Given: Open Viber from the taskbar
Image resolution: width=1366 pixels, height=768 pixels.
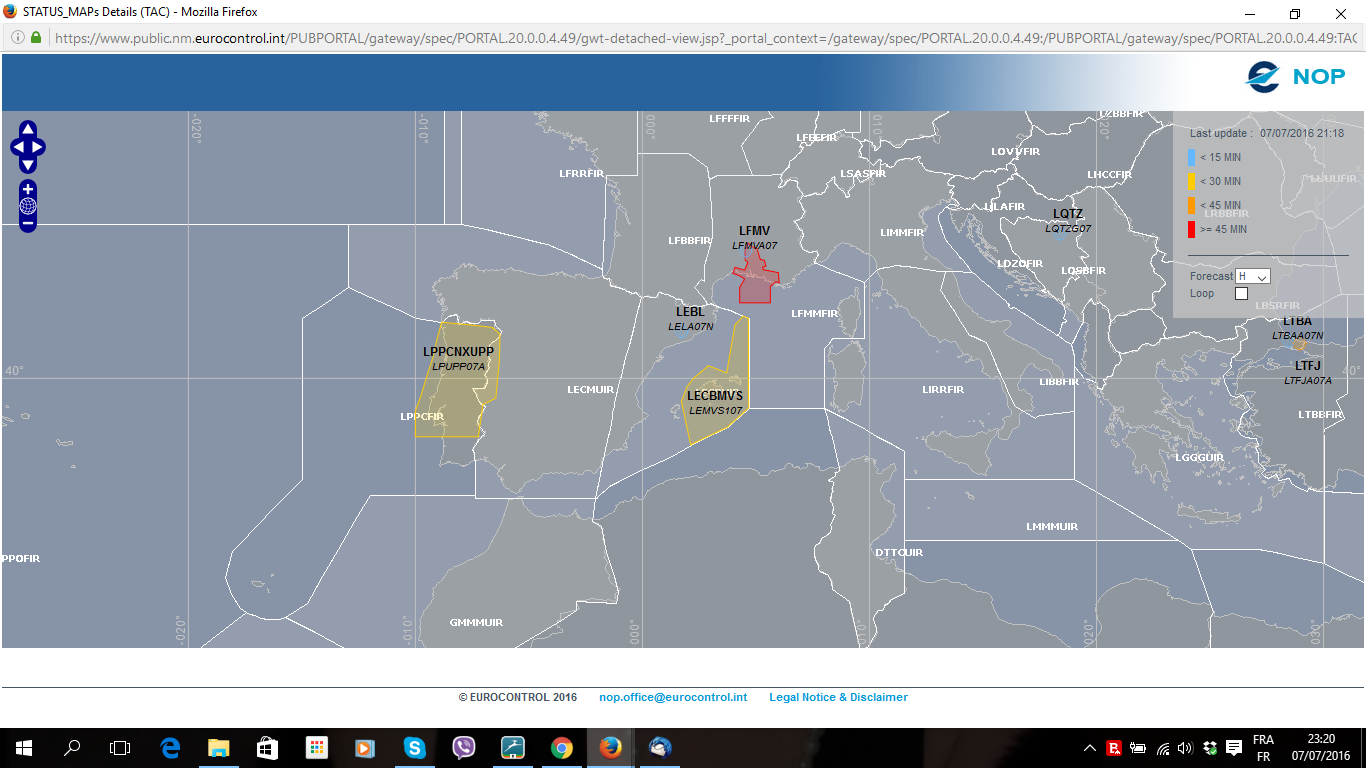Looking at the screenshot, I should [x=463, y=747].
